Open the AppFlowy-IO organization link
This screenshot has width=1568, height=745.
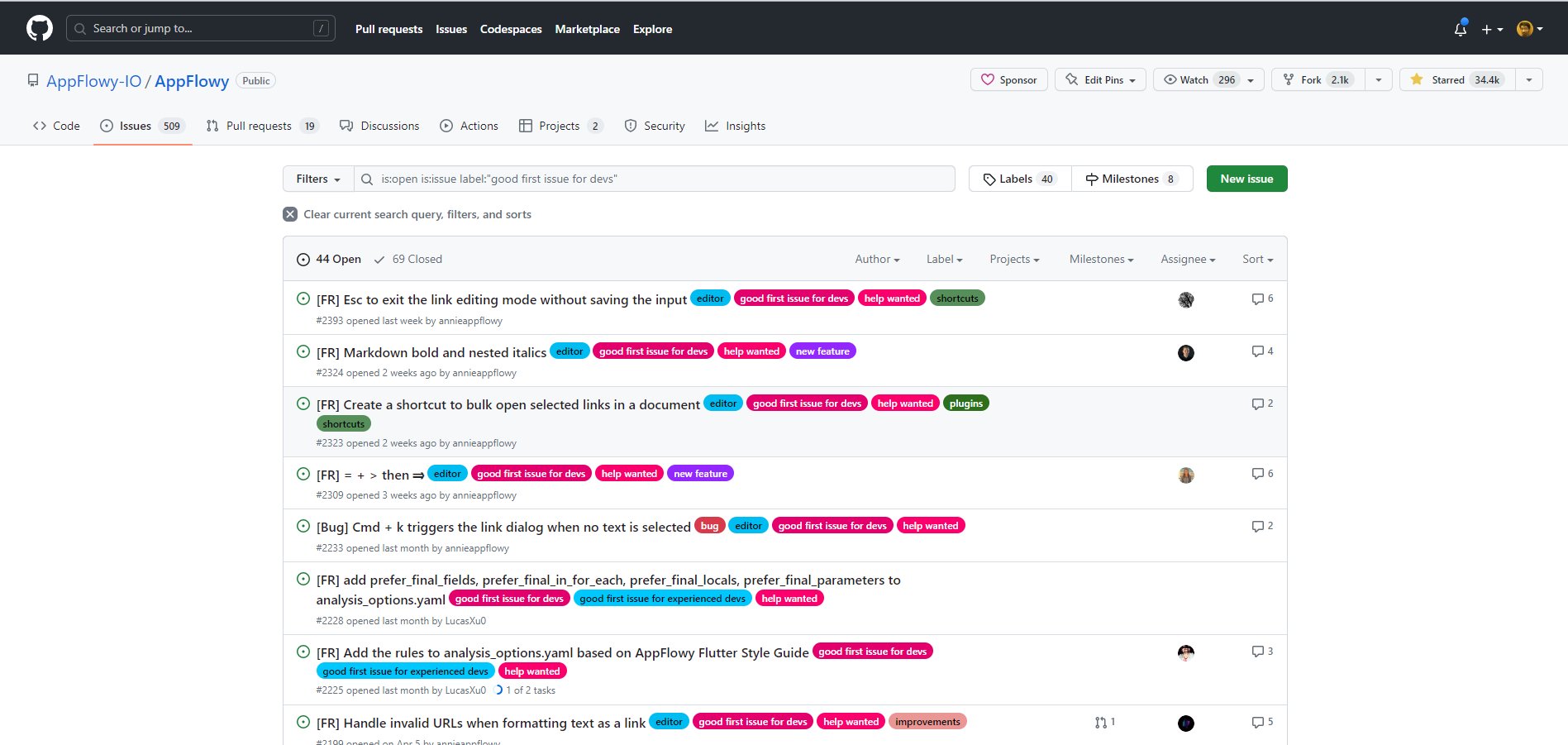coord(94,81)
